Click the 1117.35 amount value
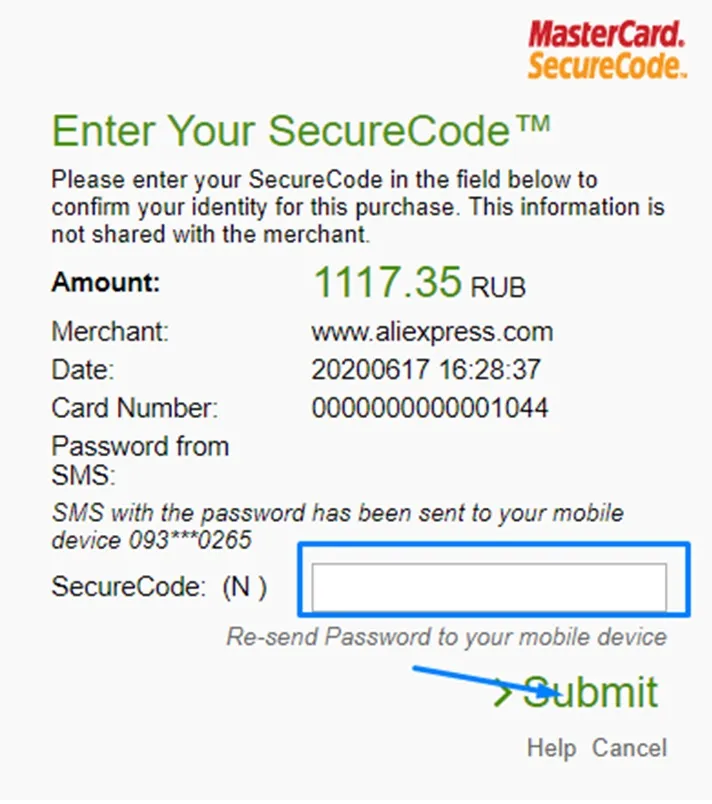Screen dimensions: 712x804 pyautogui.click(x=387, y=283)
